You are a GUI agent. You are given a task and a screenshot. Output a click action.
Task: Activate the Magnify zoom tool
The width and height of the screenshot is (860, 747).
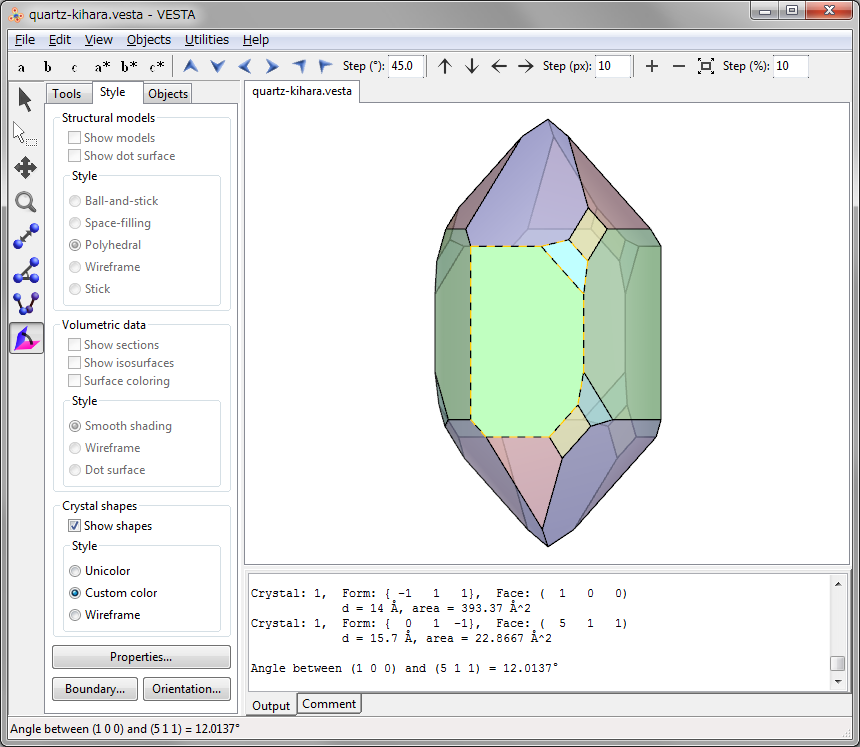tap(26, 201)
